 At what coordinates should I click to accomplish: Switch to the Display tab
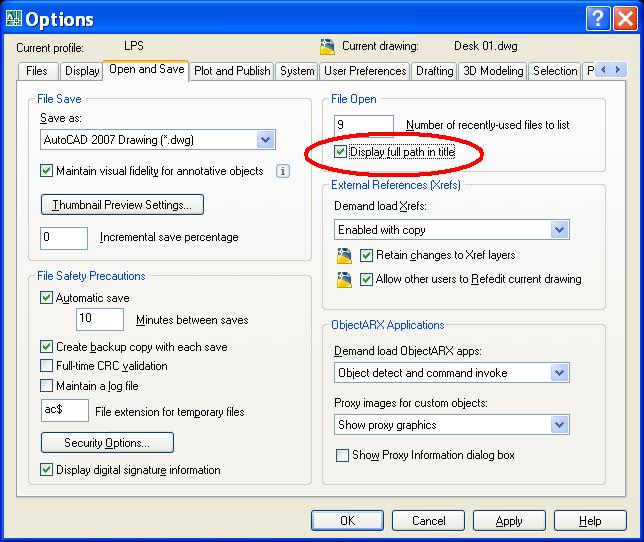click(82, 71)
